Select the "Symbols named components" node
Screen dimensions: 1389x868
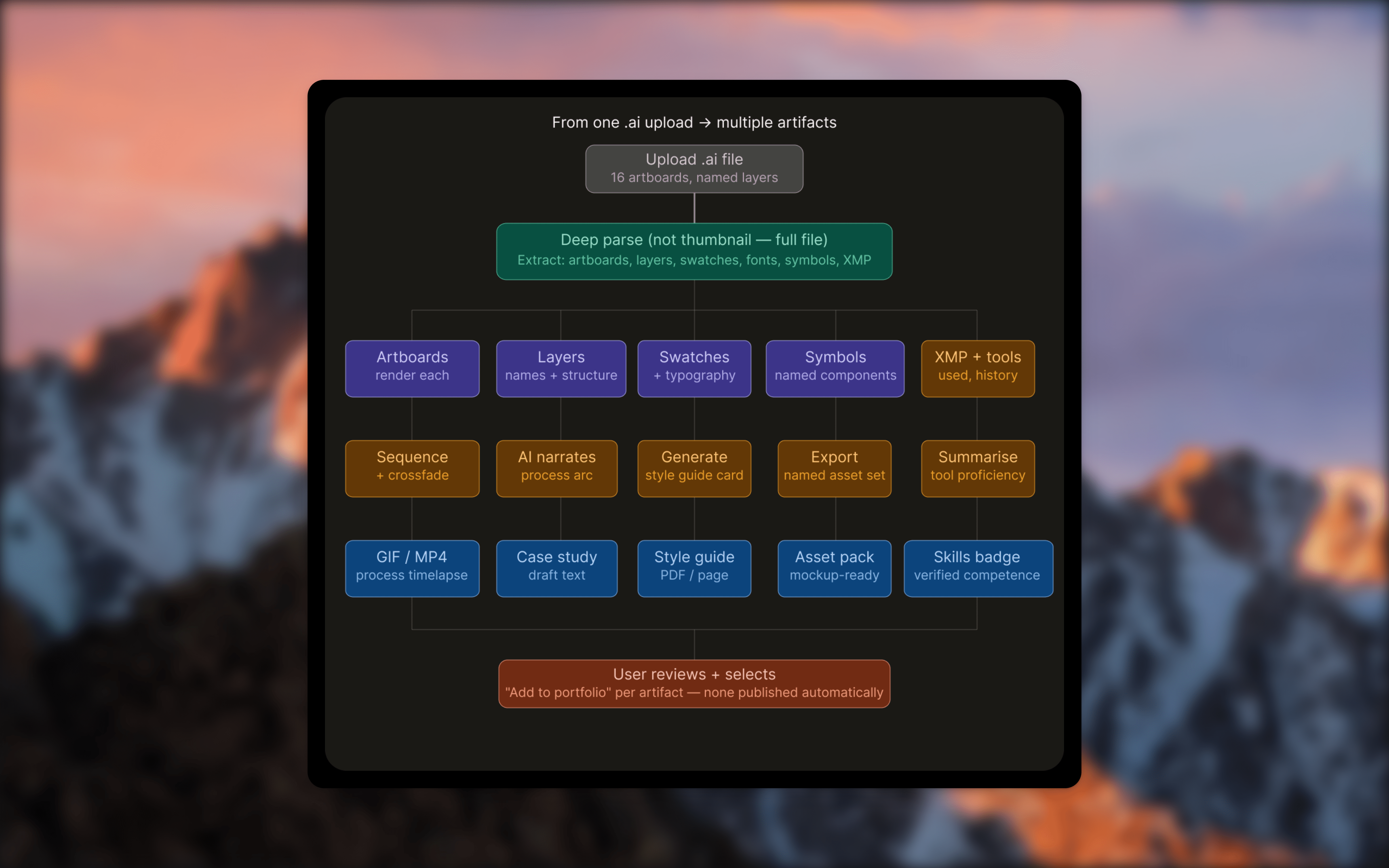835,369
